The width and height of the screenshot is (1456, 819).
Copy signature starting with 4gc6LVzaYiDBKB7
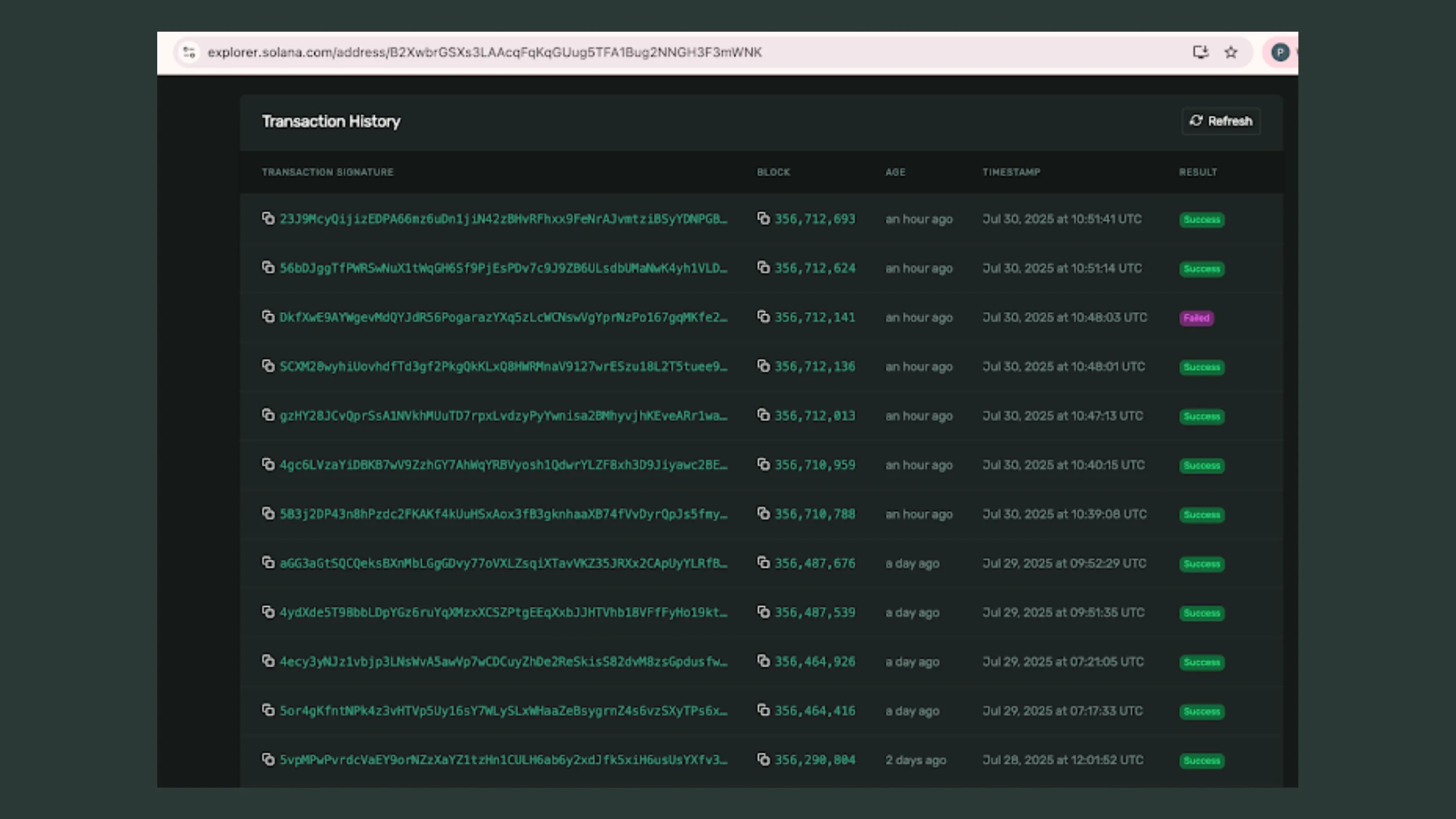pos(268,464)
